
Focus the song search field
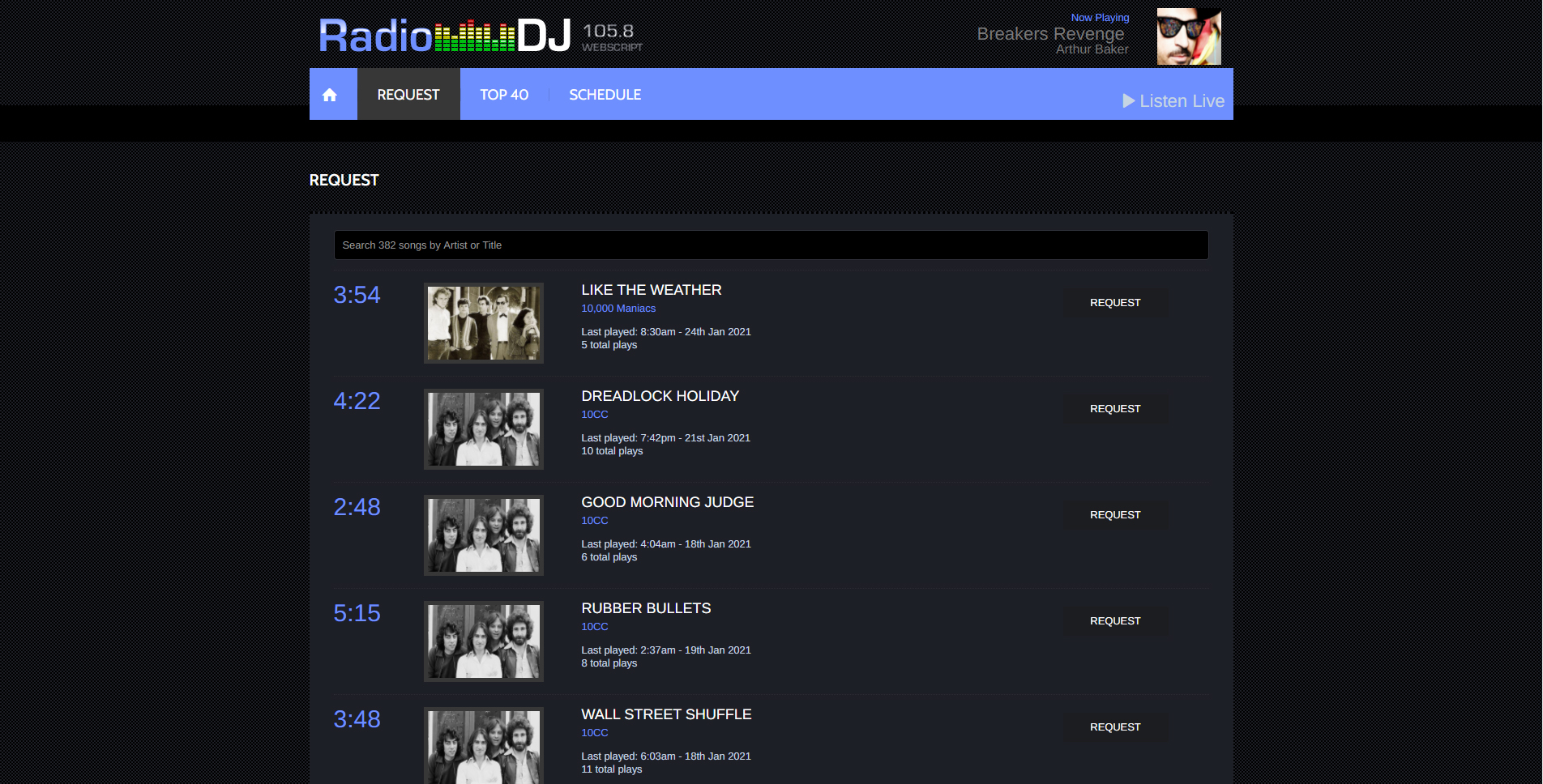(x=770, y=245)
